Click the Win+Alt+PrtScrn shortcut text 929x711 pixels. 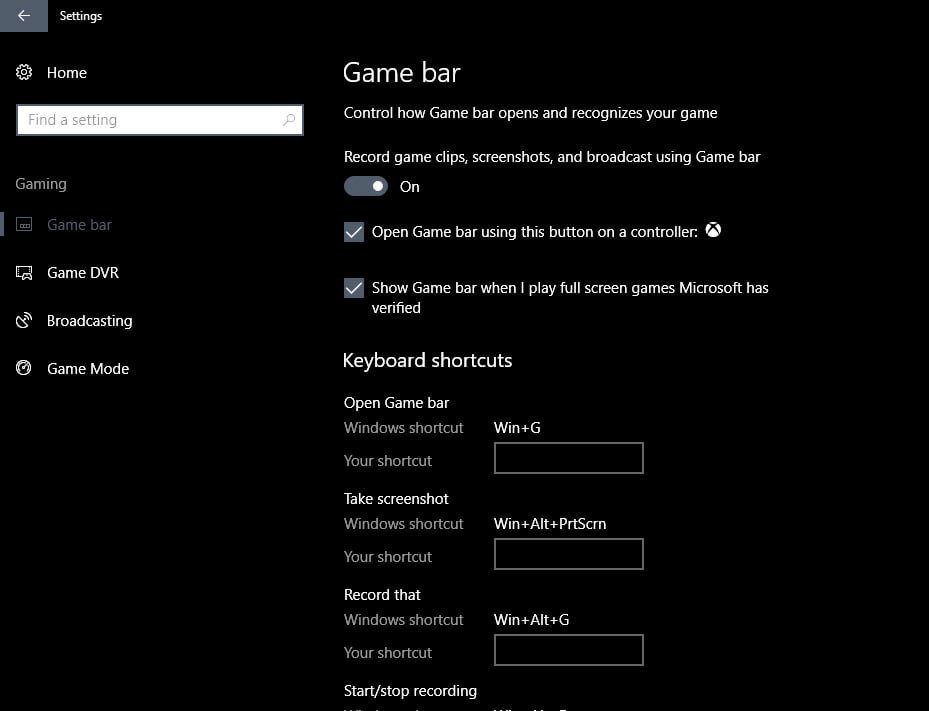(x=550, y=524)
